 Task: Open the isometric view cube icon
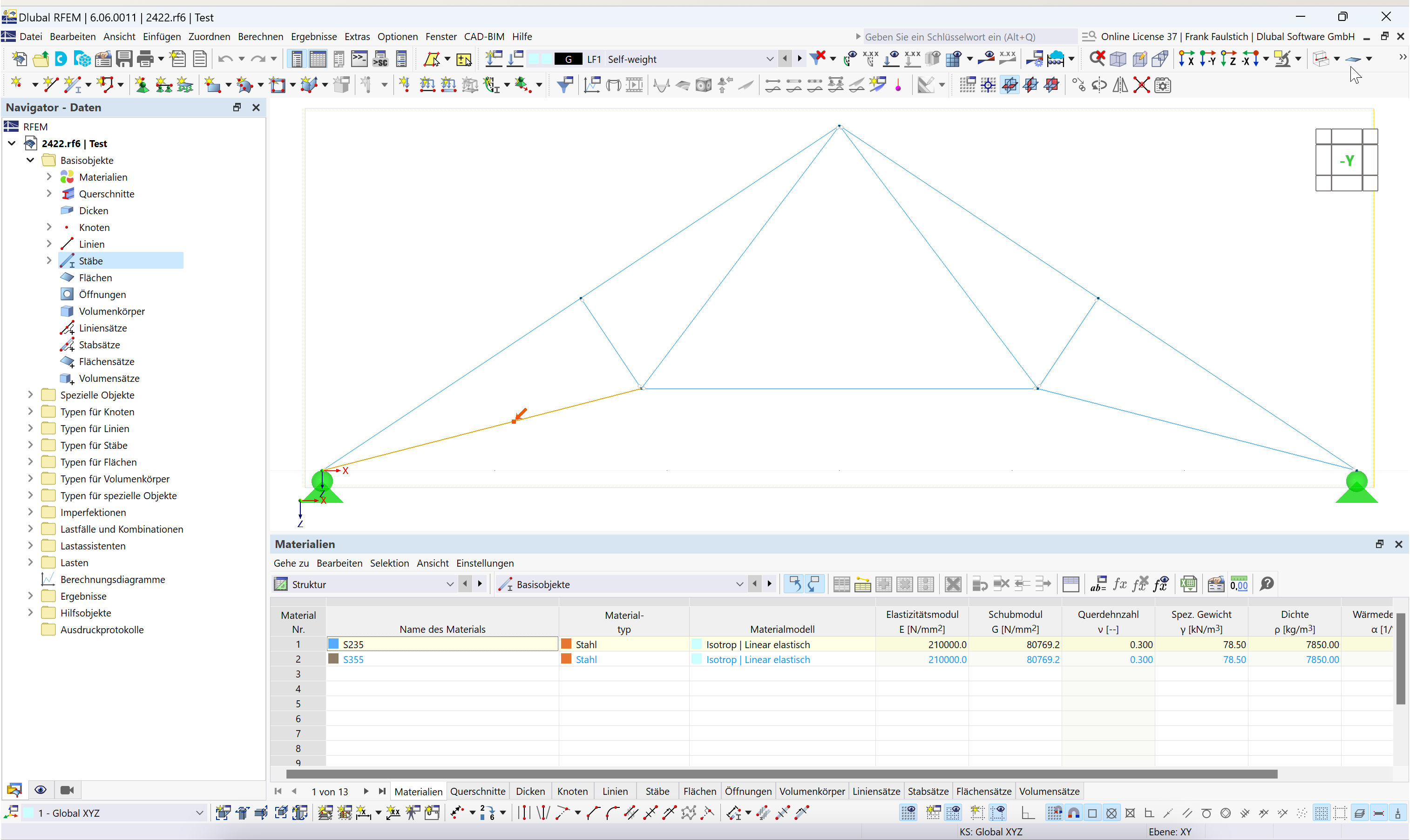point(1119,58)
